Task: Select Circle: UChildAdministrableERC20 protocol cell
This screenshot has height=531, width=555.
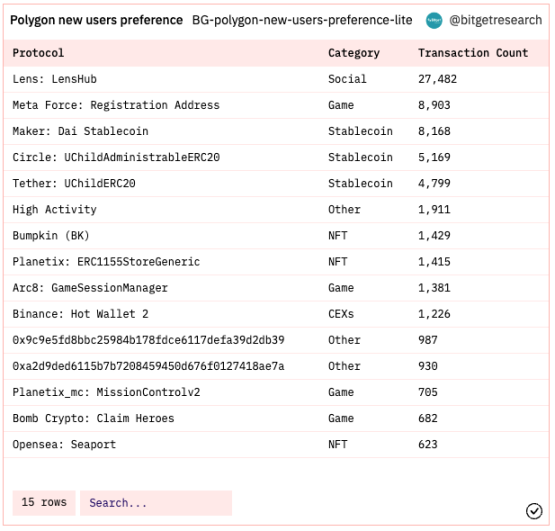Action: click(x=116, y=158)
